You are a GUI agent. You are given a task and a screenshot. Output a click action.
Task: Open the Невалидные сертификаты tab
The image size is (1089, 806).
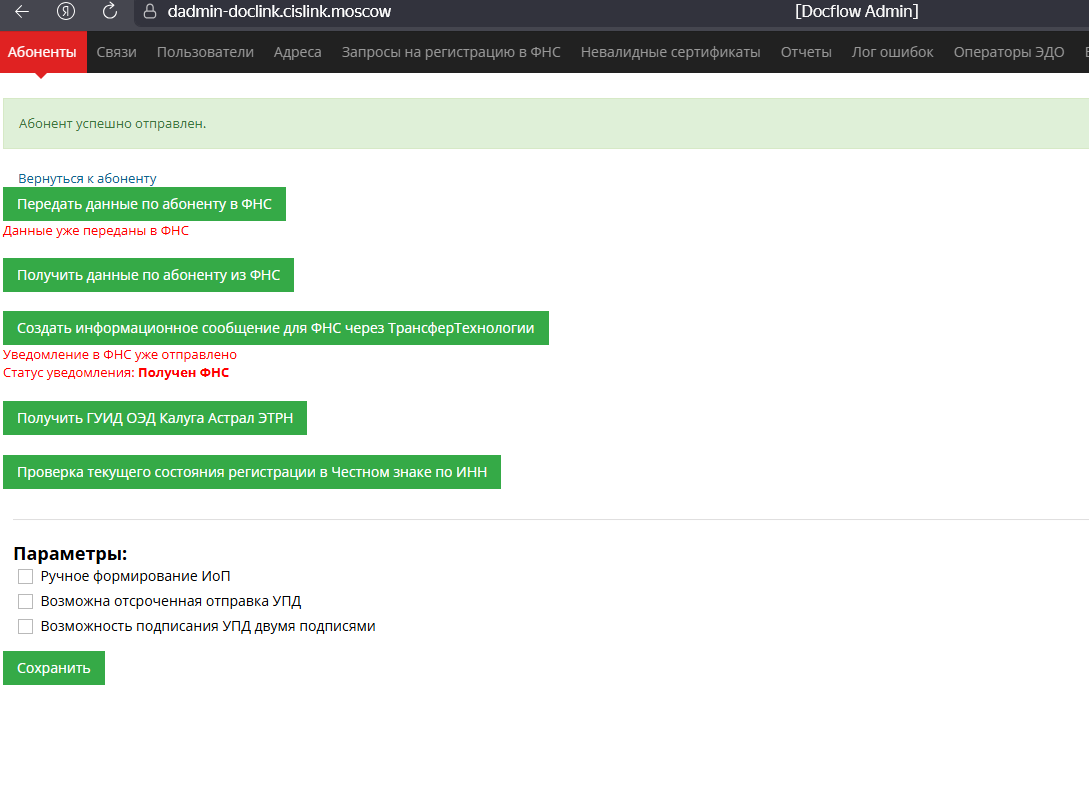(670, 52)
